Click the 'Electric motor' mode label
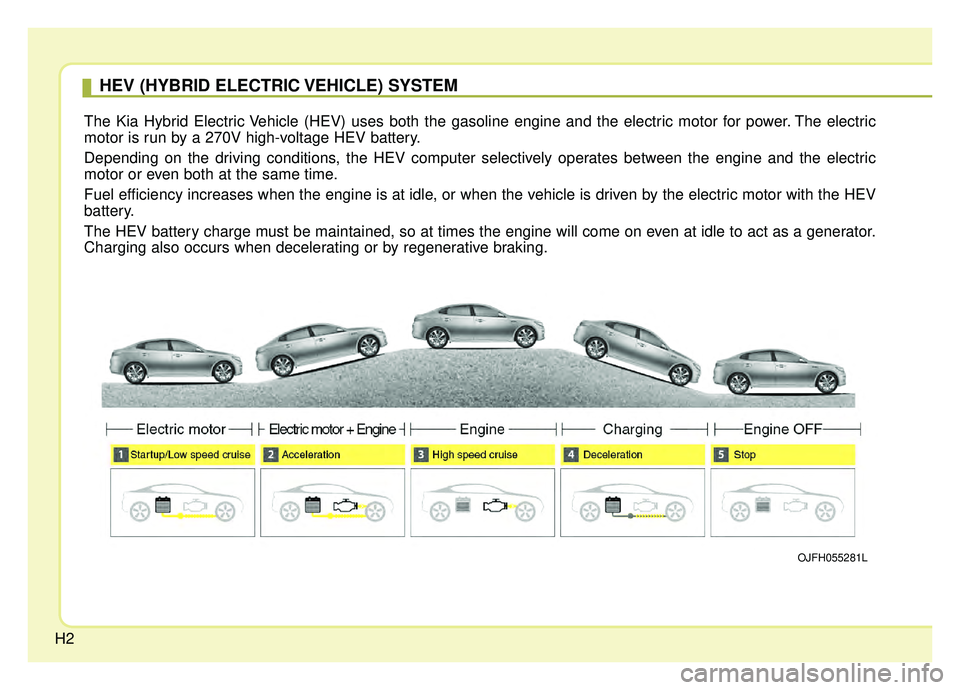 click(x=181, y=429)
